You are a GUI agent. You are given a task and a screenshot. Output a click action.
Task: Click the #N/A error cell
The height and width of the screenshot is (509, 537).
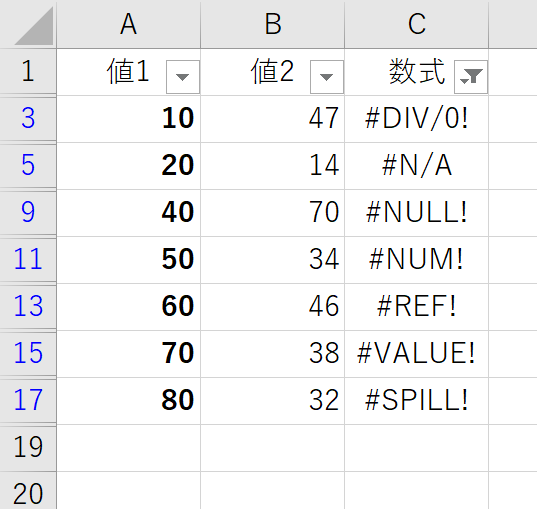coord(416,166)
